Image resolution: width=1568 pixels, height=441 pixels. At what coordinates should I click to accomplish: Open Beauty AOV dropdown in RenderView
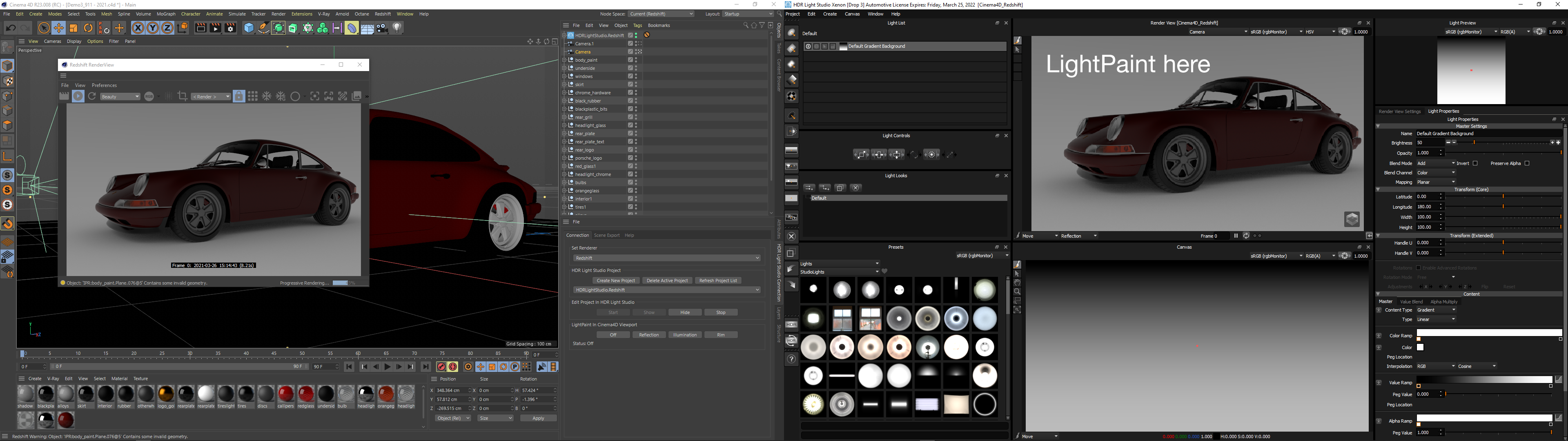pyautogui.click(x=120, y=97)
